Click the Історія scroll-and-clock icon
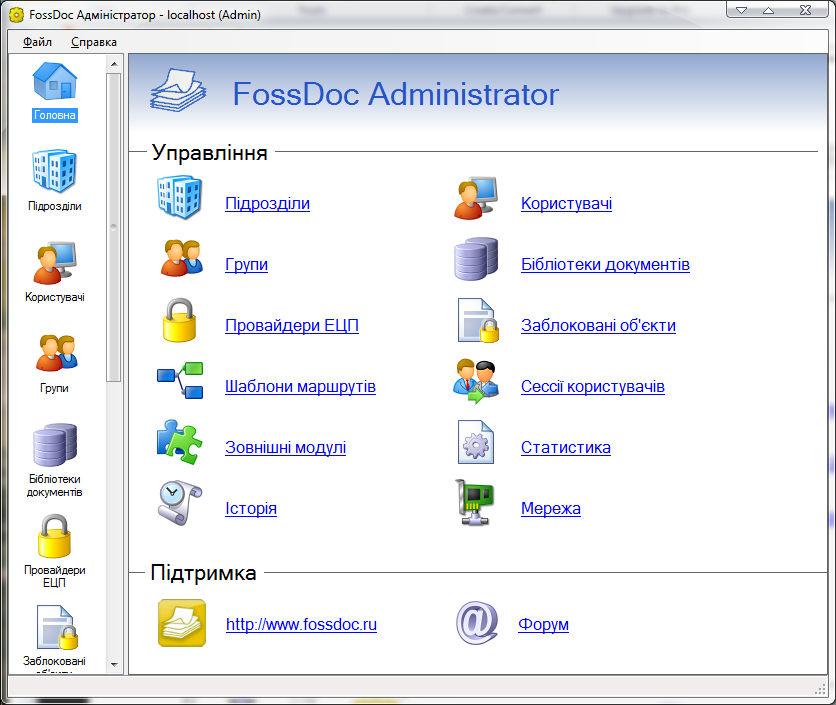Image resolution: width=836 pixels, height=705 pixels. (x=180, y=503)
